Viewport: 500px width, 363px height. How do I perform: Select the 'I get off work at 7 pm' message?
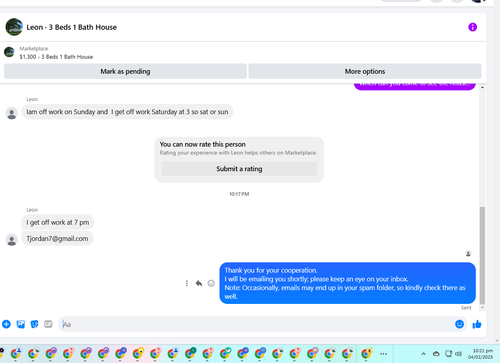[x=58, y=222]
